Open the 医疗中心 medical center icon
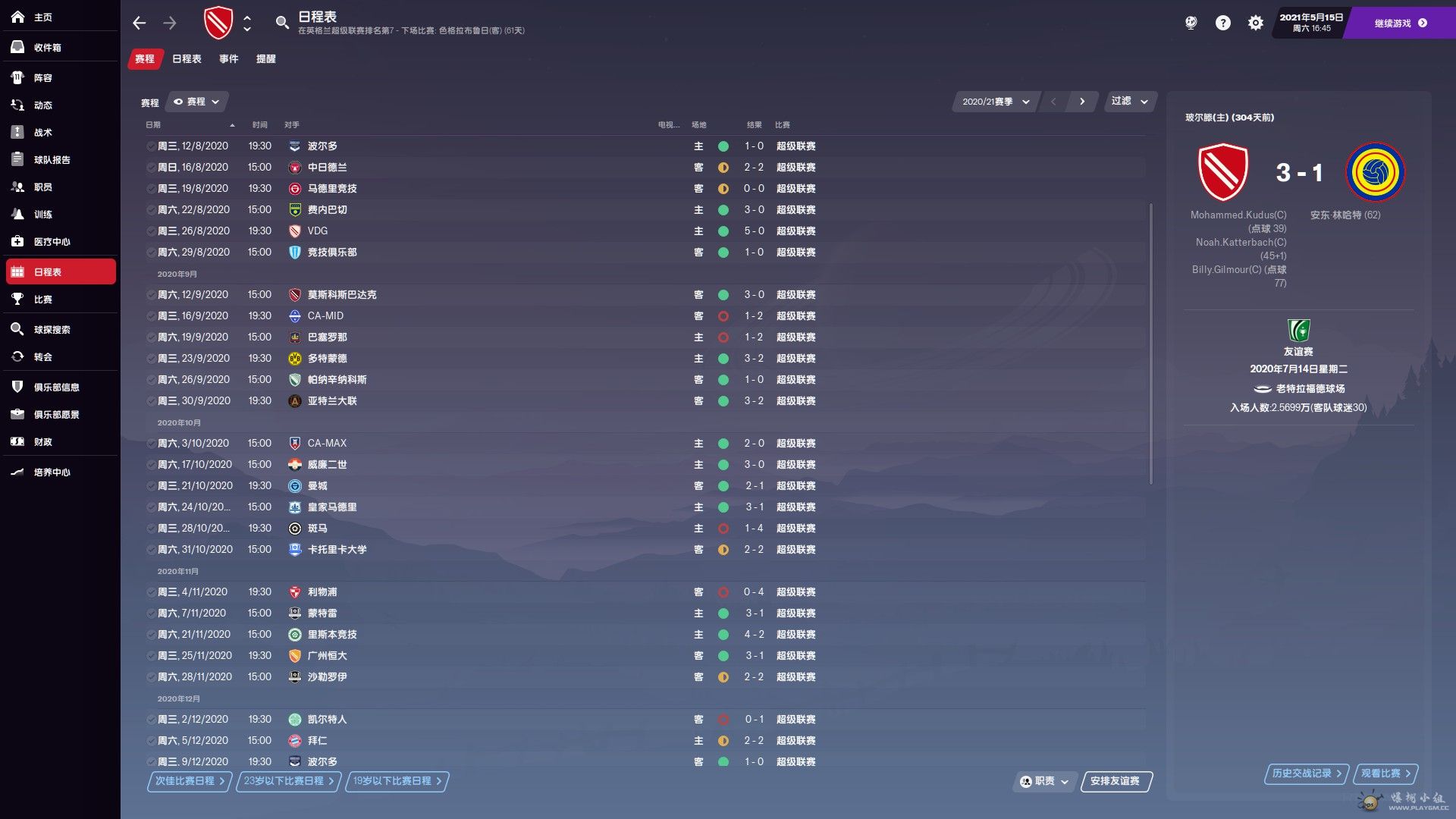 tap(17, 241)
